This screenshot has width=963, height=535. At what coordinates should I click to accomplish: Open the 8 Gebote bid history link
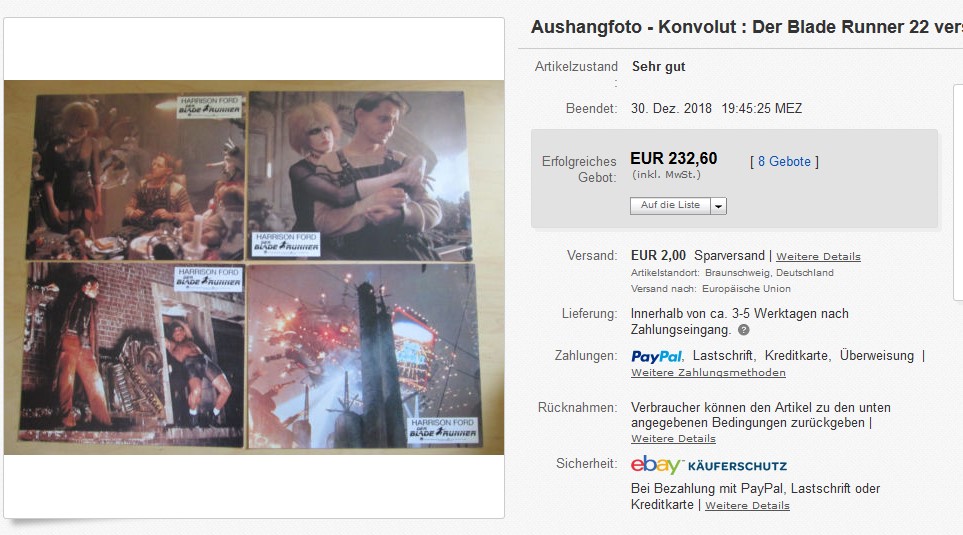tap(784, 162)
